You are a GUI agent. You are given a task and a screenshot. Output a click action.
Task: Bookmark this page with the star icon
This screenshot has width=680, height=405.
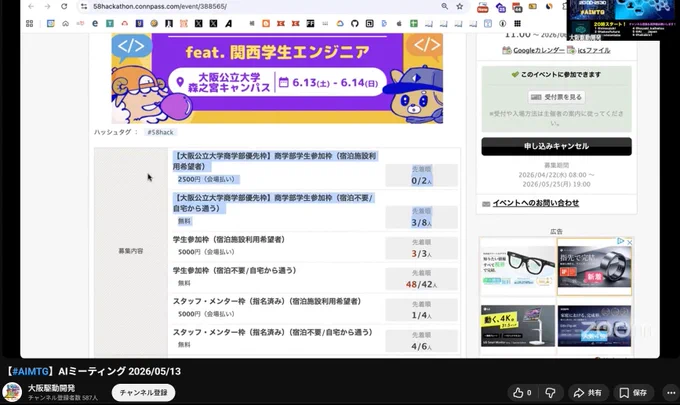point(460,7)
